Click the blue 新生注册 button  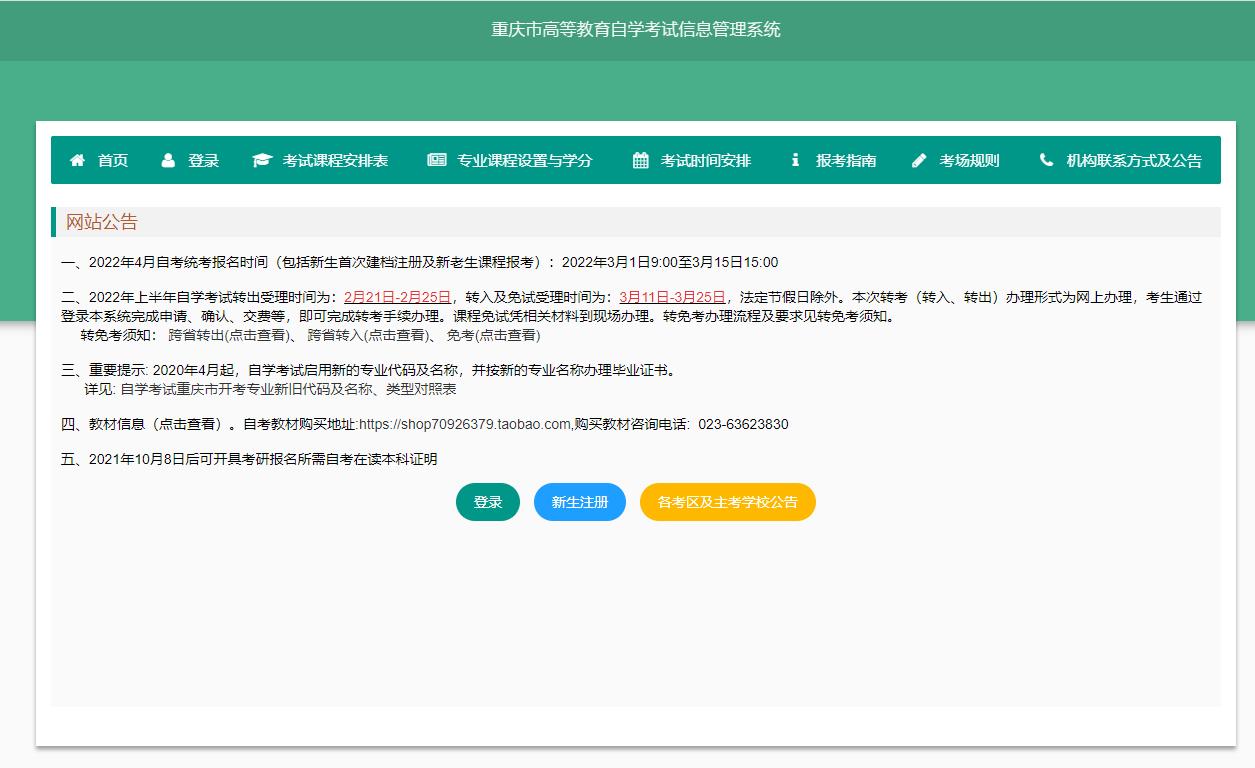(580, 502)
